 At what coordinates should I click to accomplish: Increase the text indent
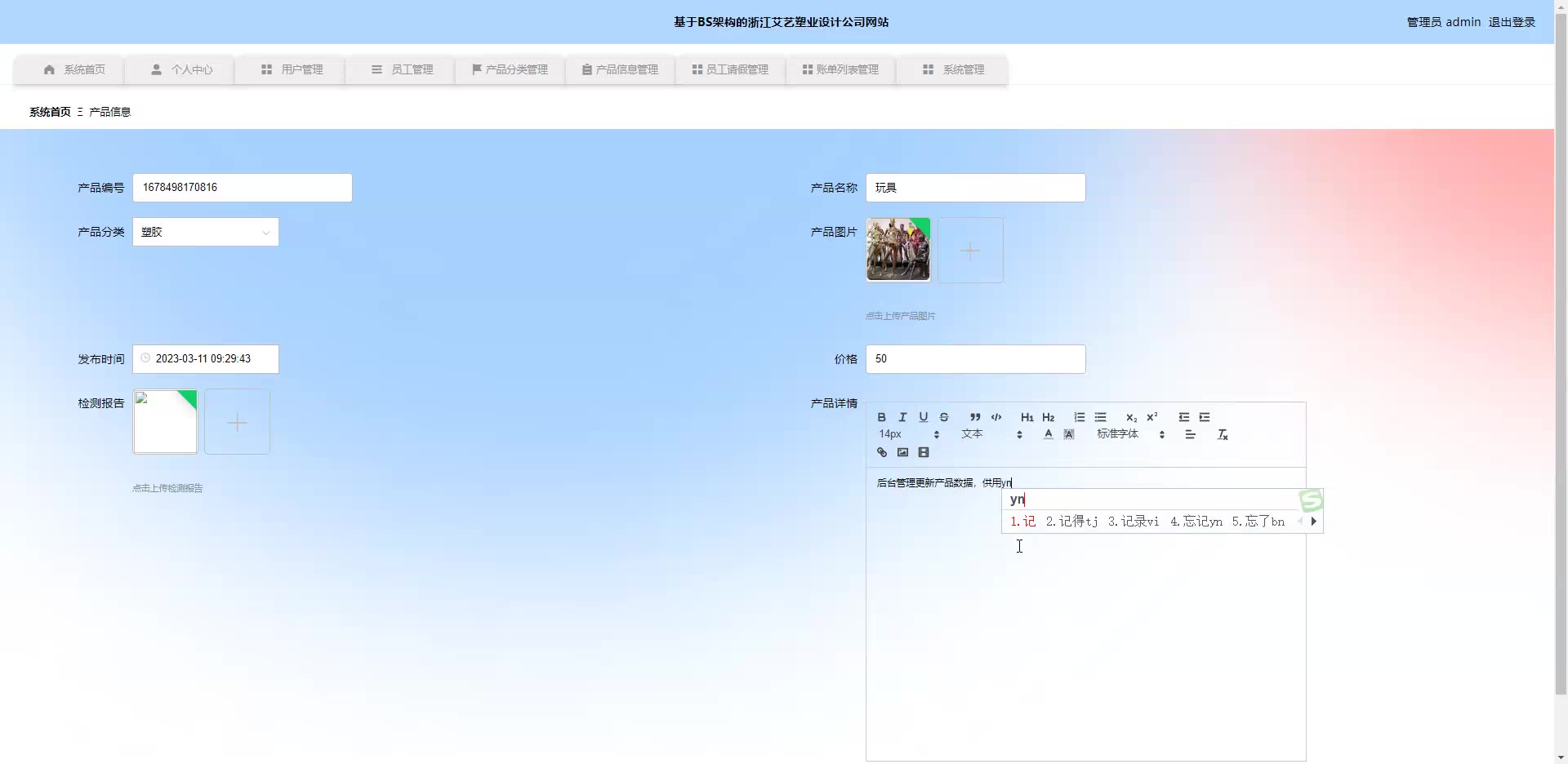[1205, 417]
